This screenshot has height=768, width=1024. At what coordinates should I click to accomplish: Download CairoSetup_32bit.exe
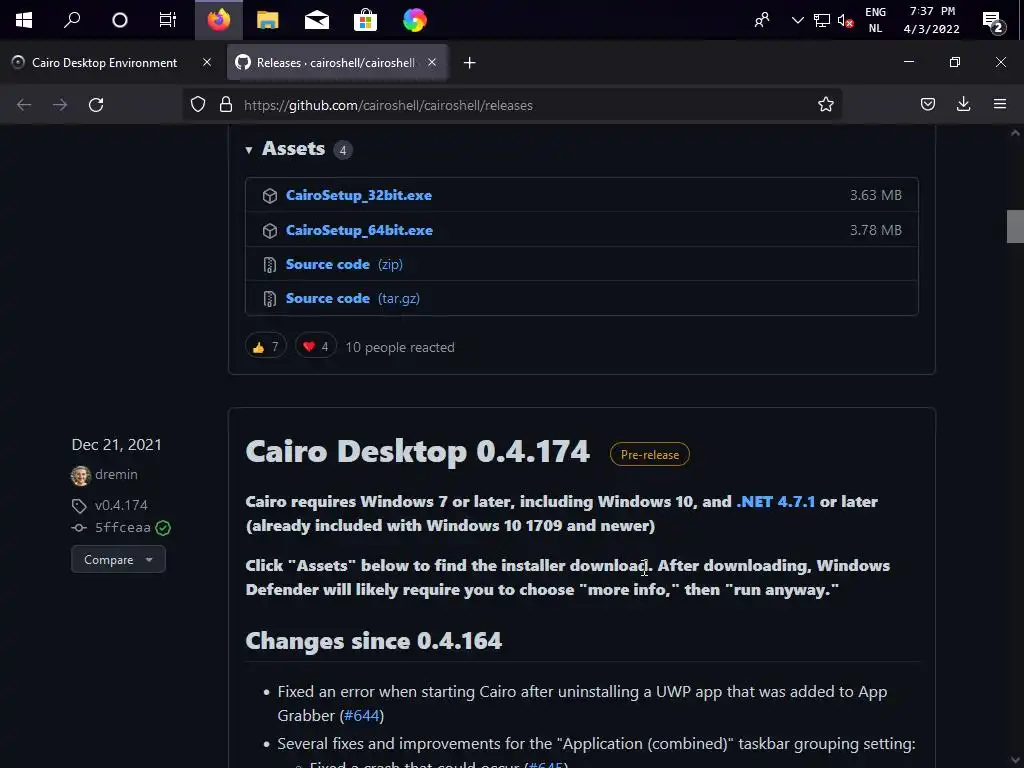(x=359, y=195)
